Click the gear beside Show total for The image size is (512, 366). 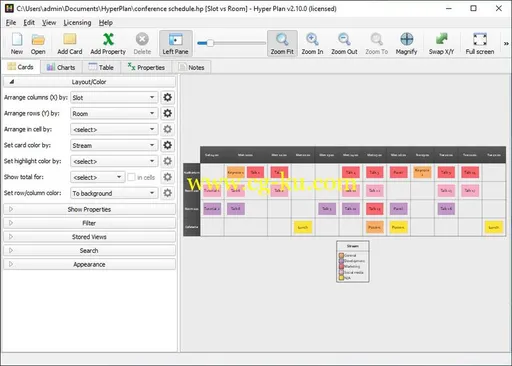pos(167,177)
